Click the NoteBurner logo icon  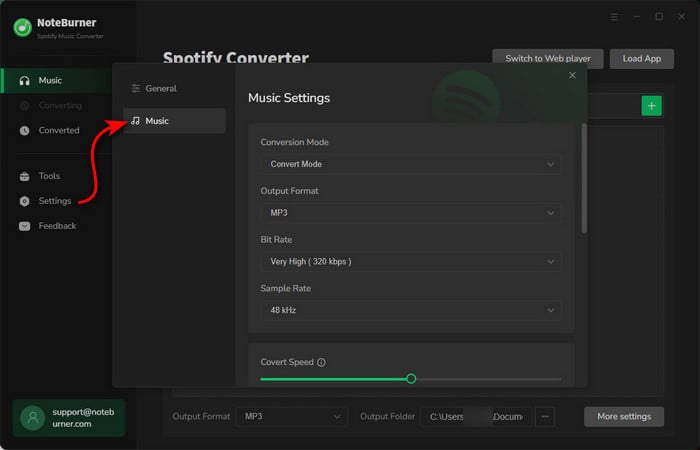22,28
